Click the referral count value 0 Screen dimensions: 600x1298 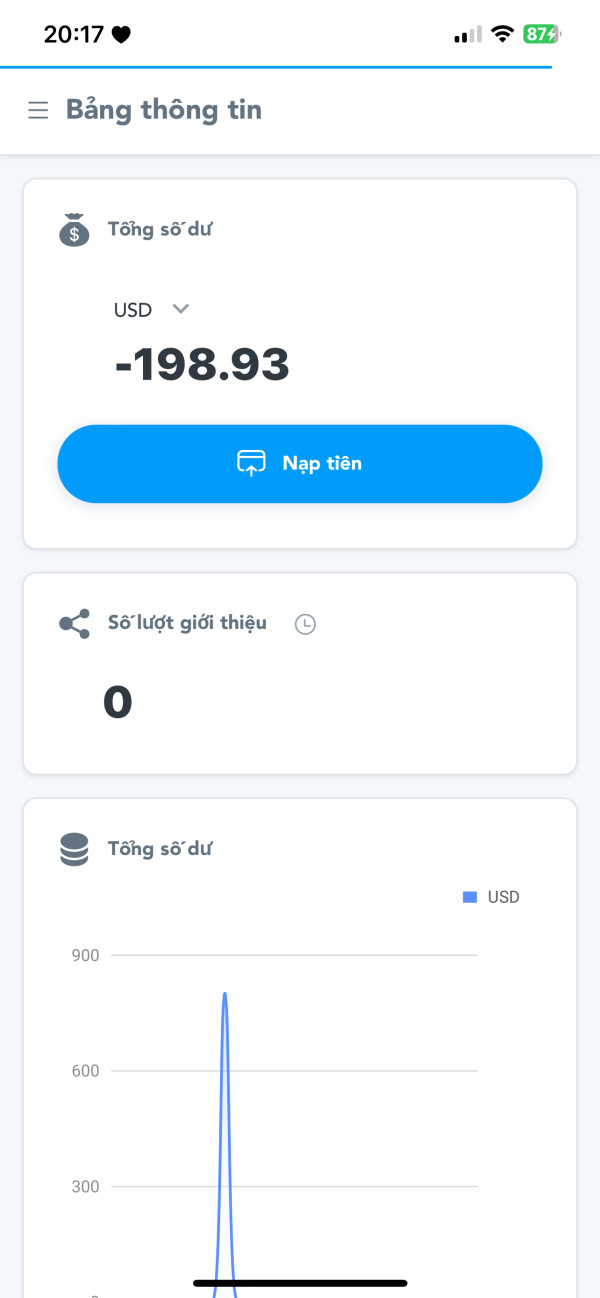tap(118, 702)
